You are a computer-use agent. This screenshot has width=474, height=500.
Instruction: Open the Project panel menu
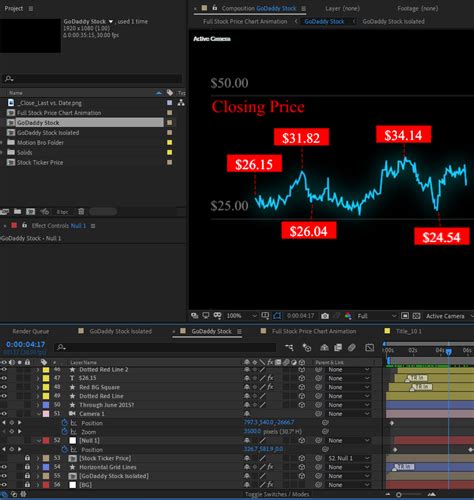click(31, 9)
